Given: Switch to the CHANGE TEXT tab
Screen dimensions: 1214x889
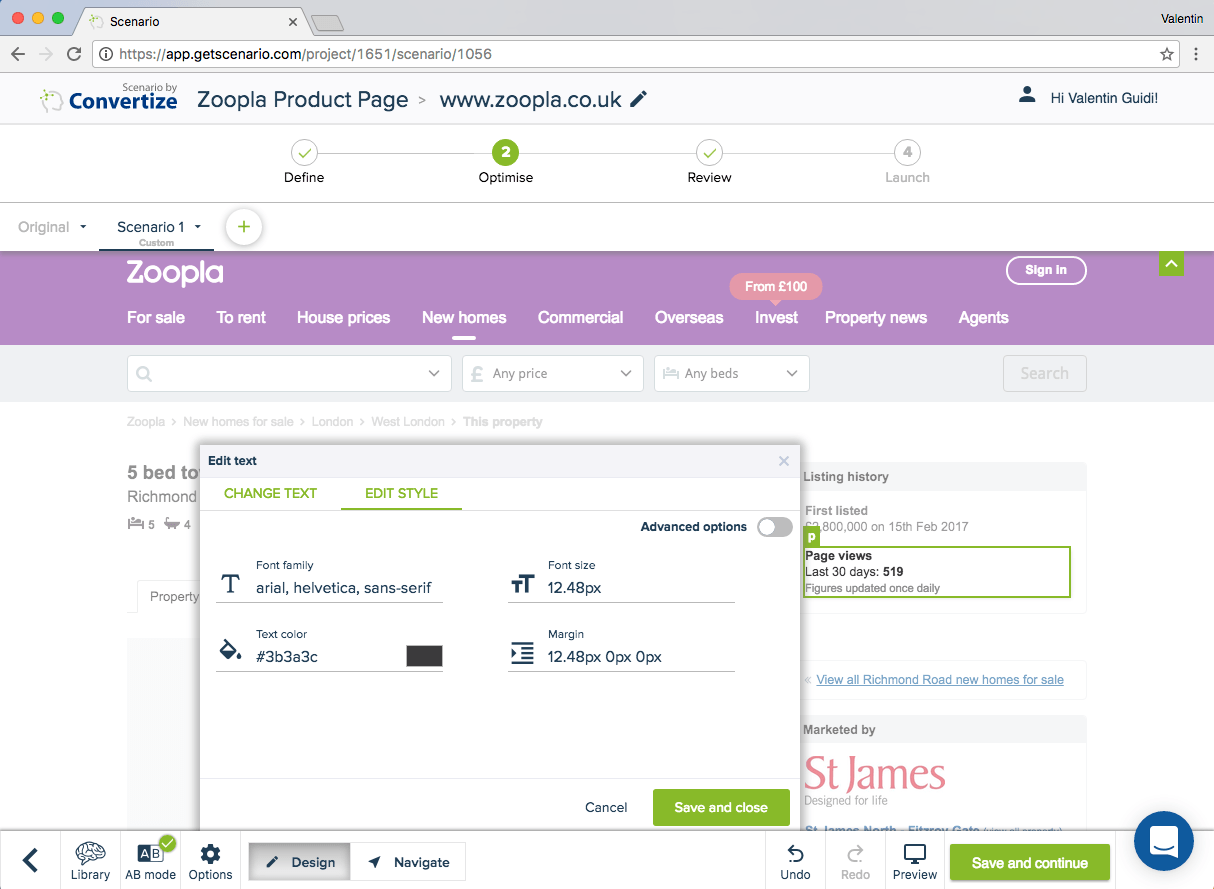Looking at the screenshot, I should click(270, 493).
